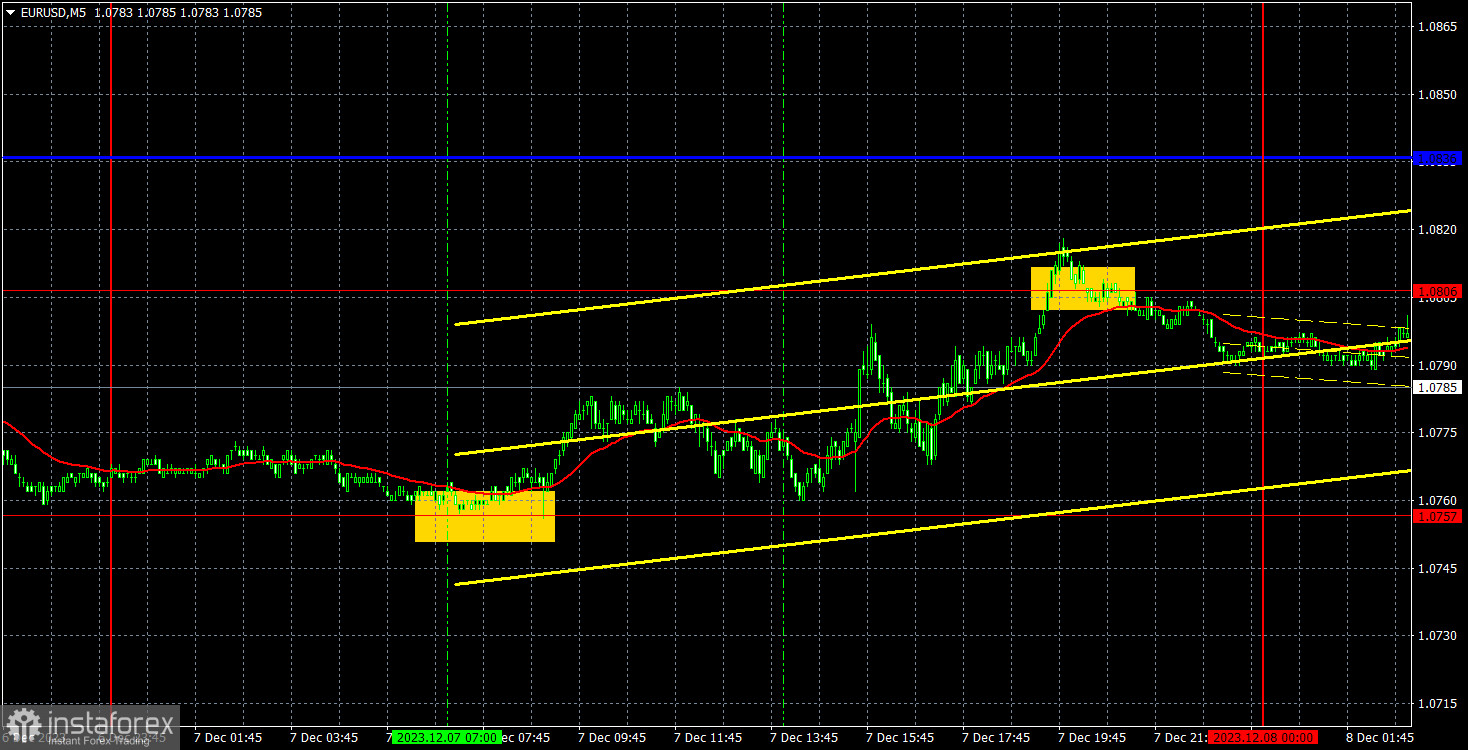
Task: Click the blue 1.0836 level label
Action: click(1437, 158)
